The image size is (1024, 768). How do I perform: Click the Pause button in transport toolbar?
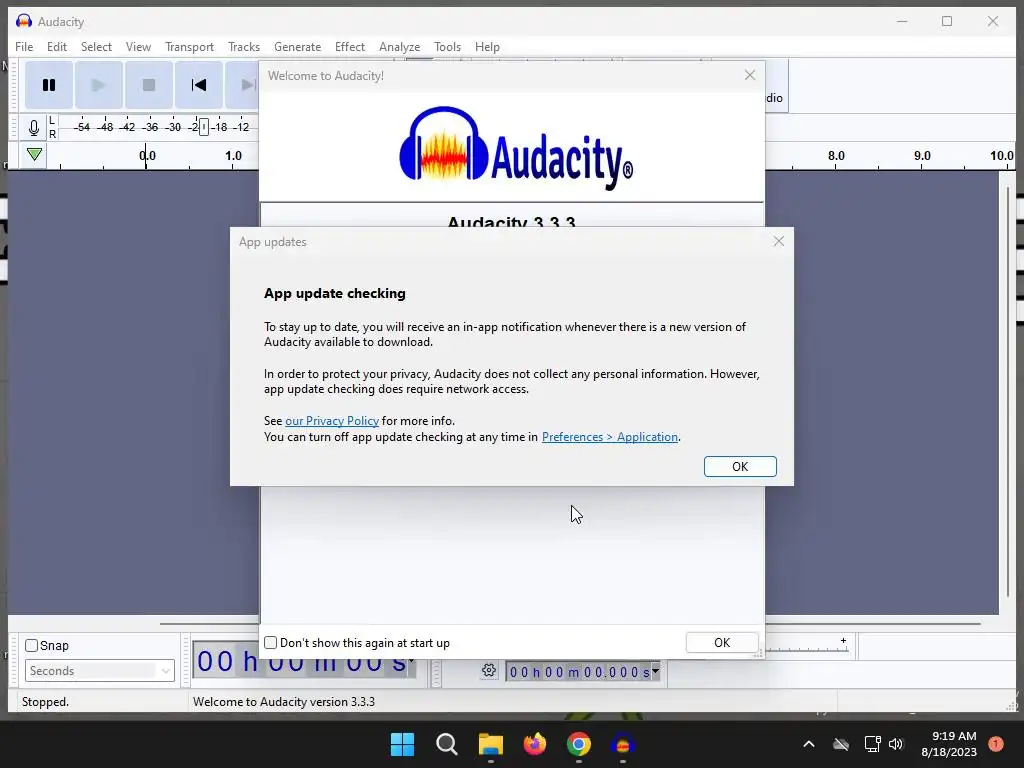(49, 85)
